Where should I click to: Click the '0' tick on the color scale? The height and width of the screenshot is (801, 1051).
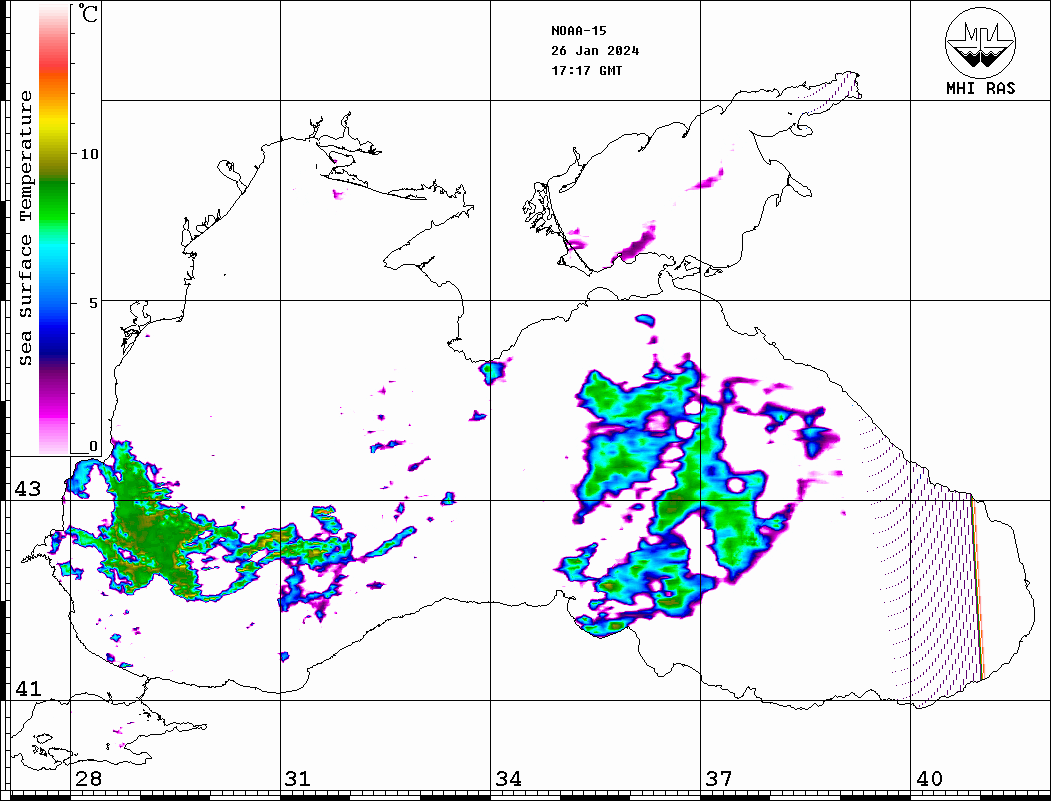click(x=93, y=446)
